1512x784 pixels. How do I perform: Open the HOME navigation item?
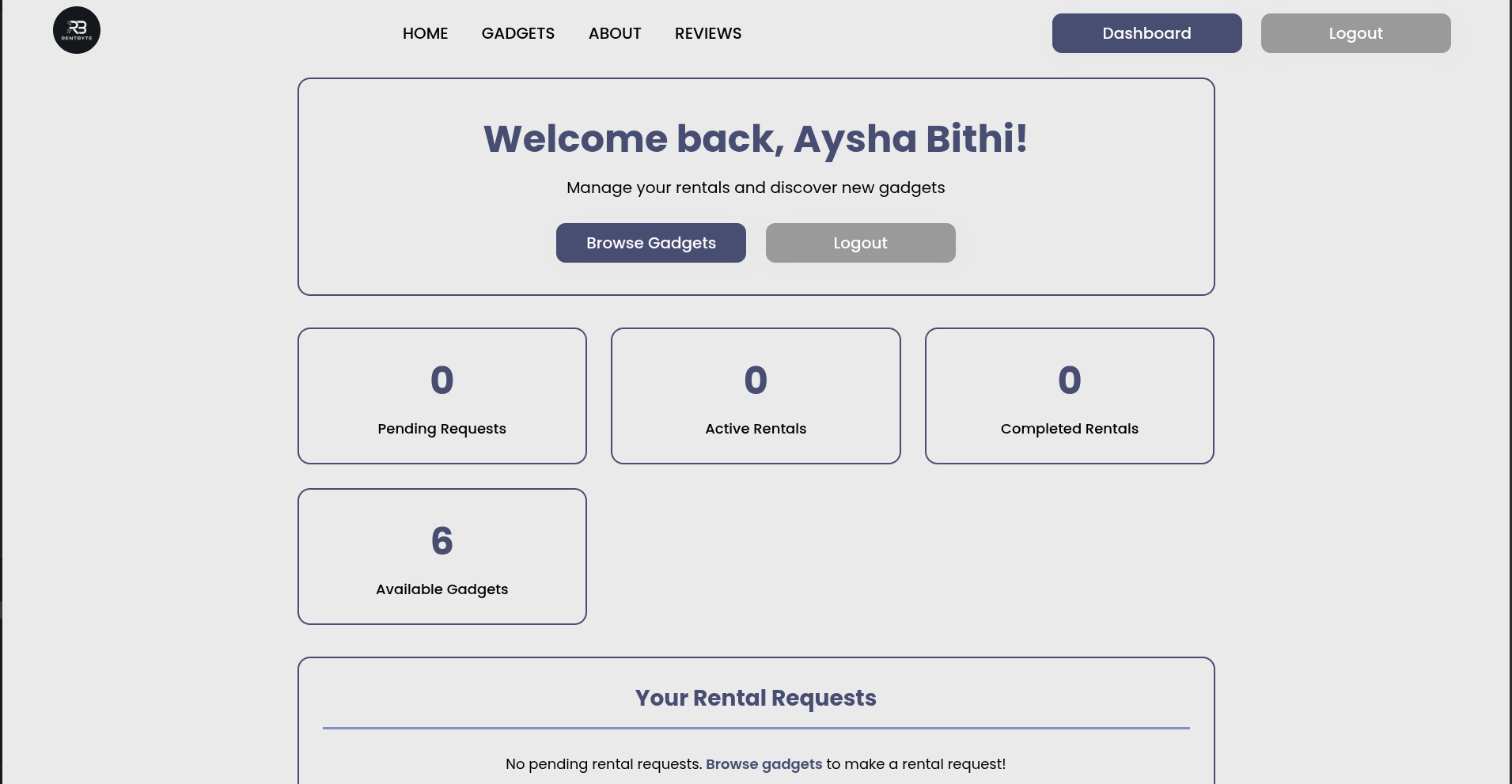[425, 33]
